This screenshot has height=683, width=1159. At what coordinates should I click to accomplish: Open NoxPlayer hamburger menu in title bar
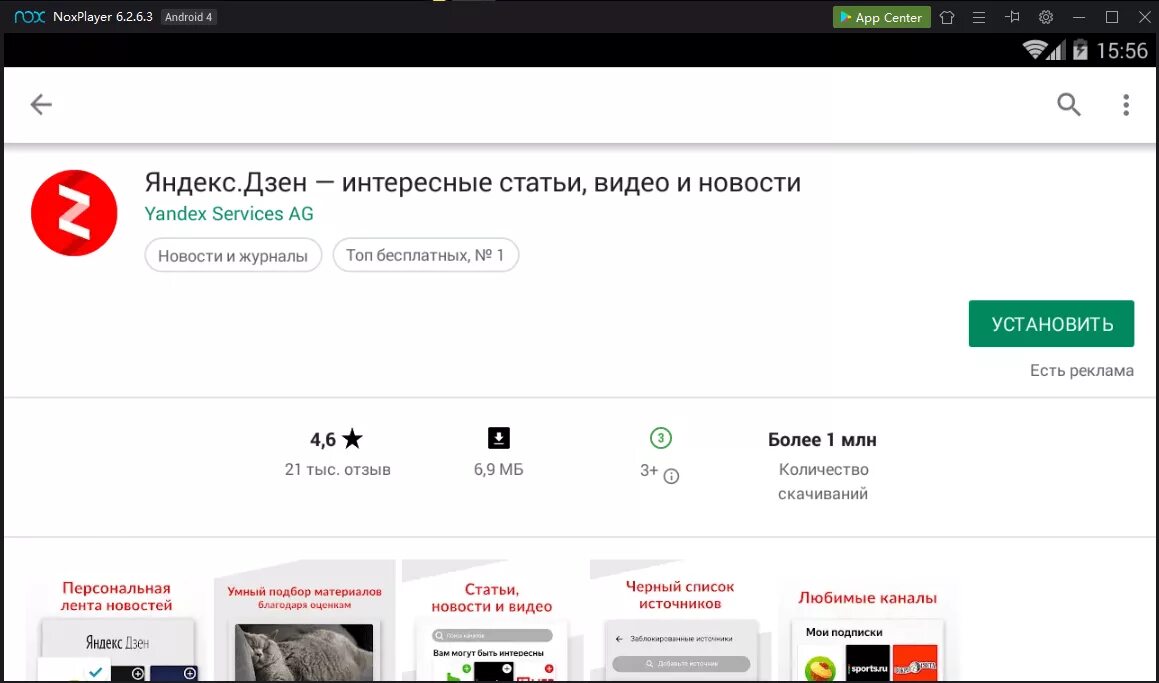tap(979, 17)
